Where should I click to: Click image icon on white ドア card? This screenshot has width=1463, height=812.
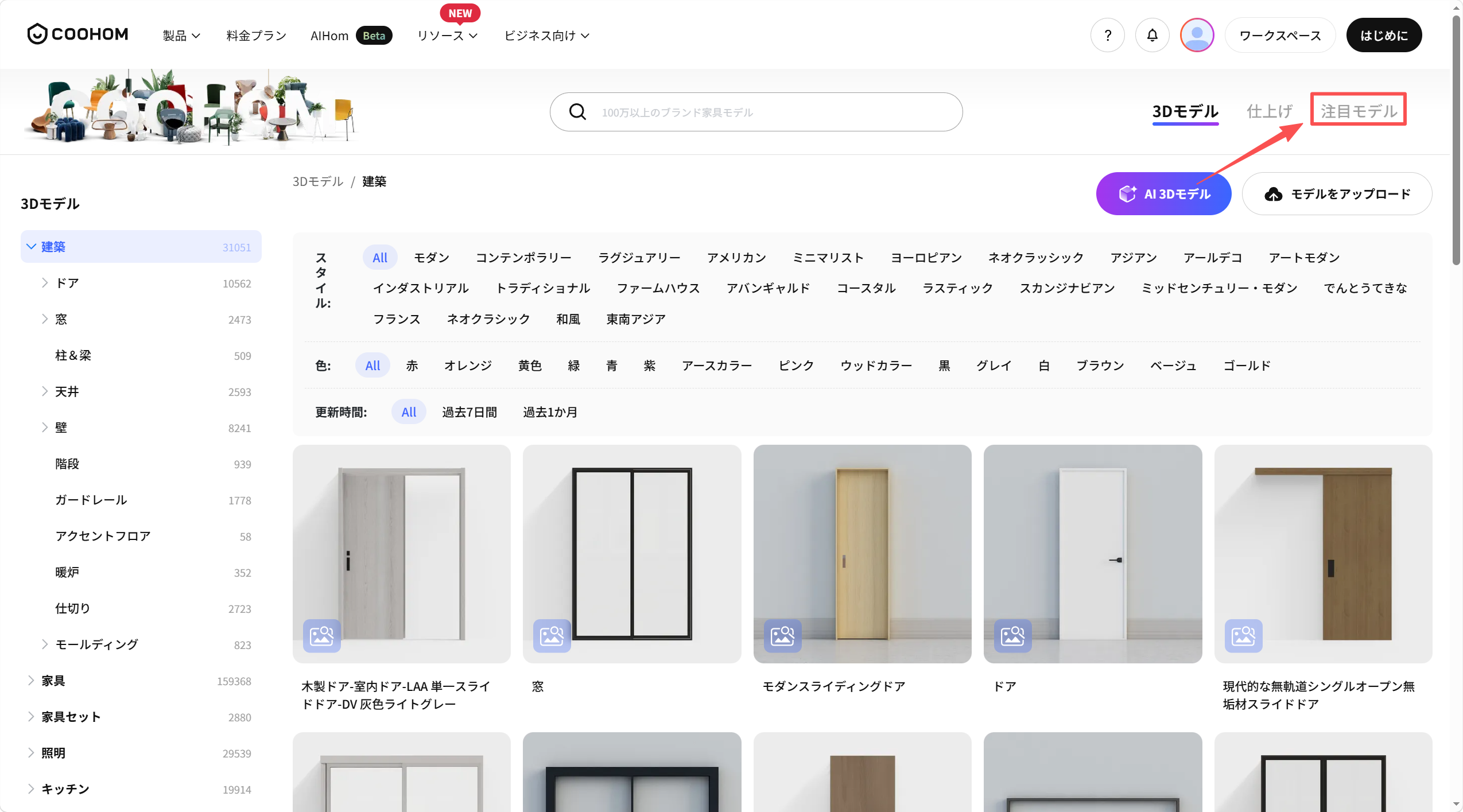[x=1013, y=636]
